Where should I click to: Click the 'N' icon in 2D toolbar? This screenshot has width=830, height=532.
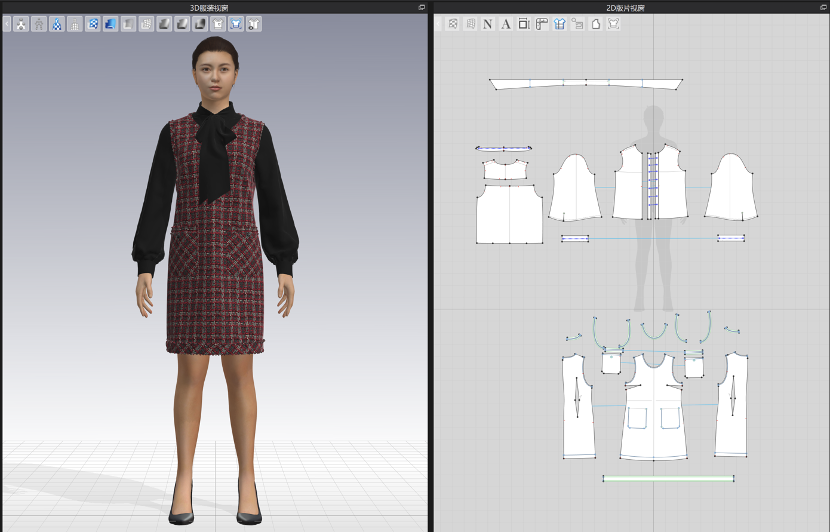[x=488, y=24]
